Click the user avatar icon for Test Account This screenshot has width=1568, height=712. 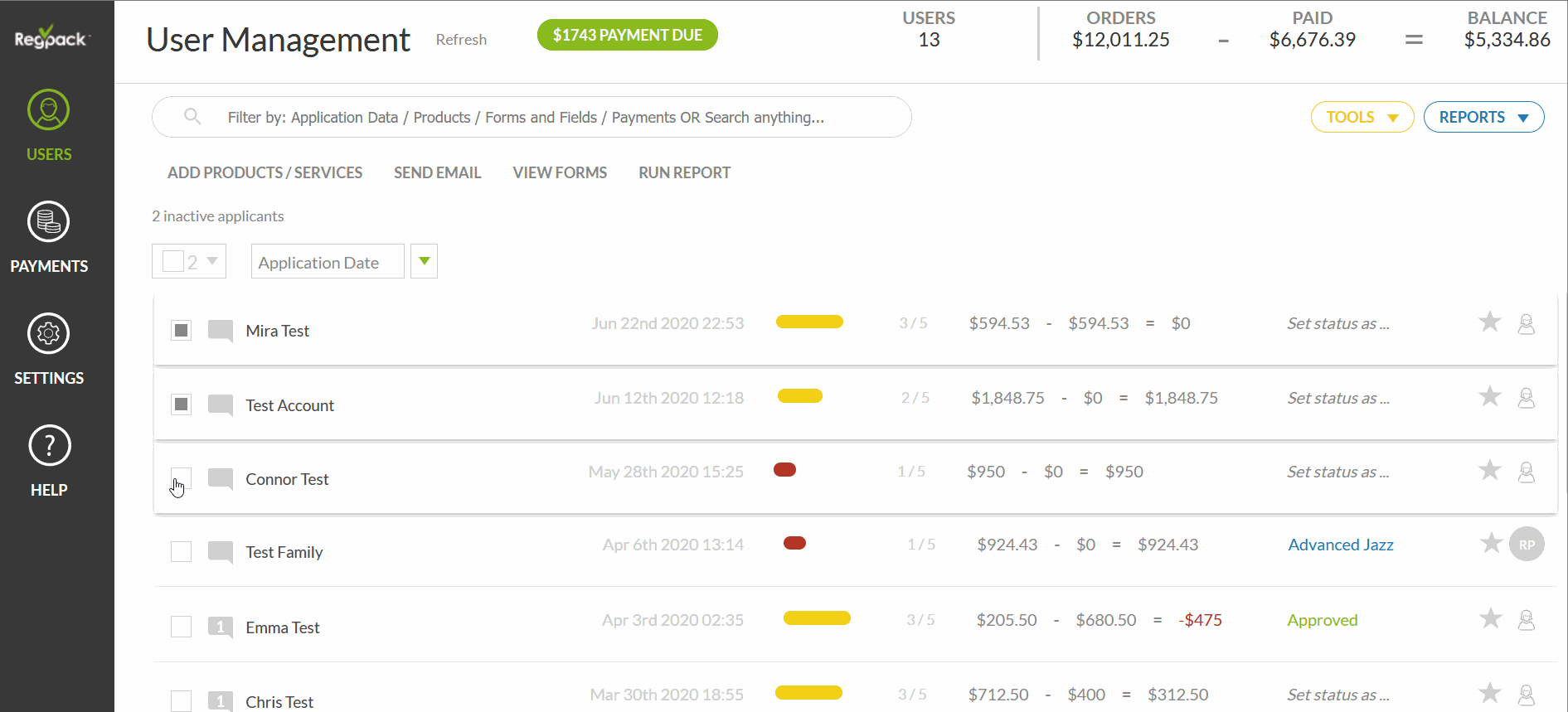pos(1526,399)
